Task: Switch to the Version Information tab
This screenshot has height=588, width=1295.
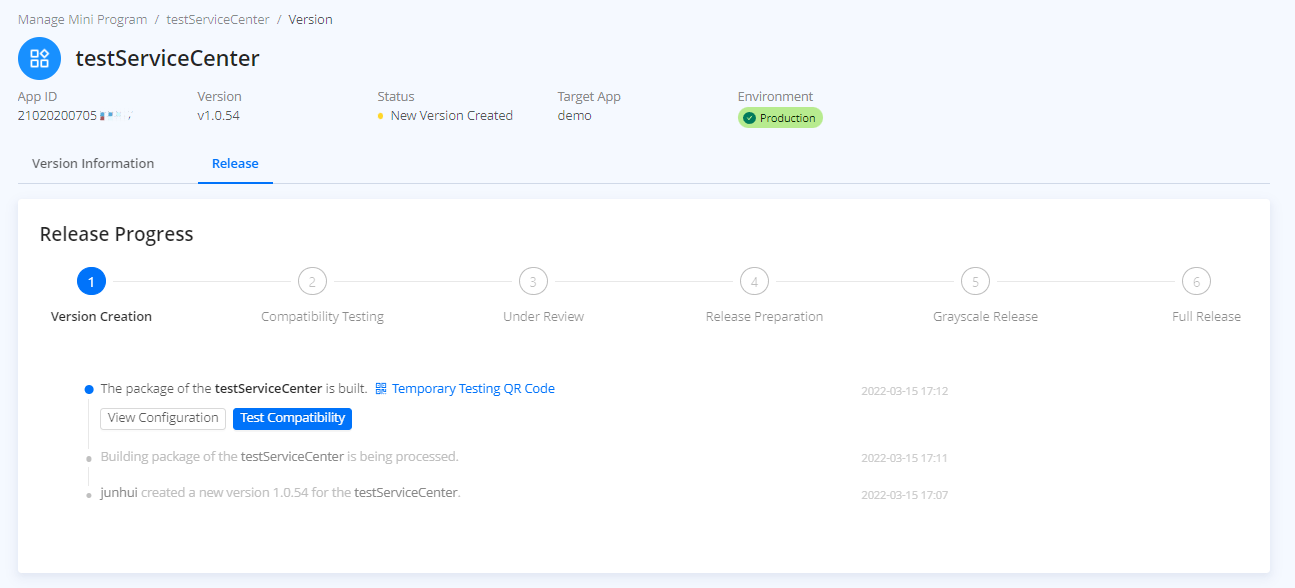Action: pyautogui.click(x=93, y=163)
